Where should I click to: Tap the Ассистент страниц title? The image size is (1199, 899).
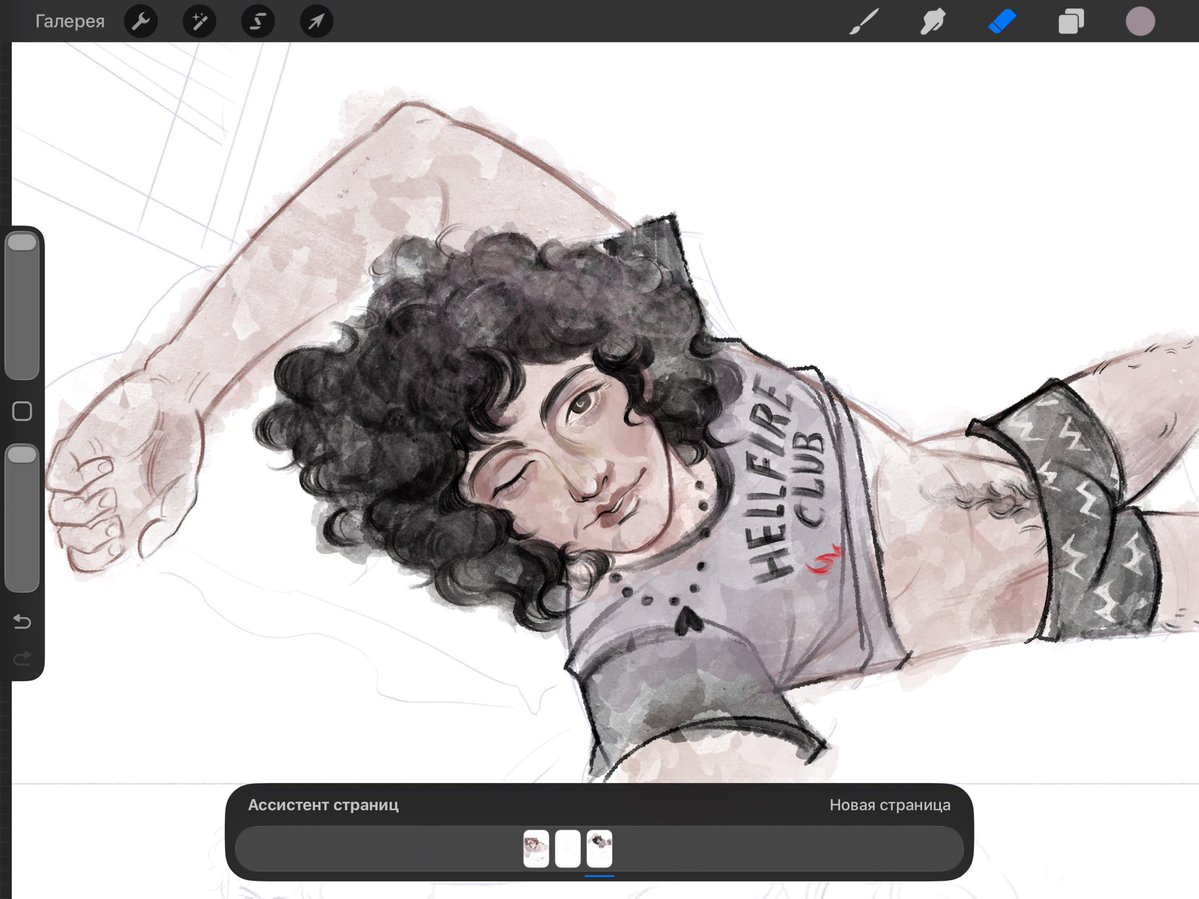[x=323, y=805]
